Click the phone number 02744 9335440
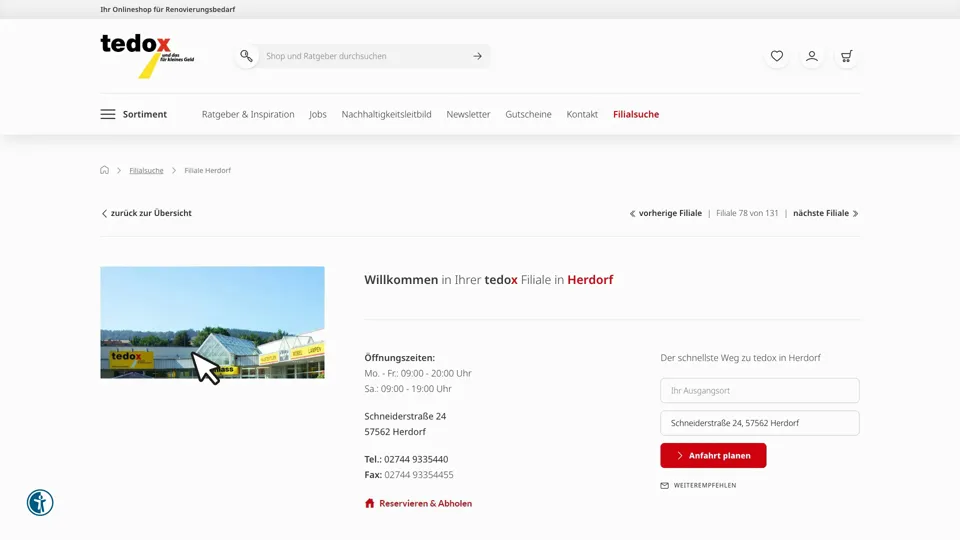 click(x=416, y=459)
